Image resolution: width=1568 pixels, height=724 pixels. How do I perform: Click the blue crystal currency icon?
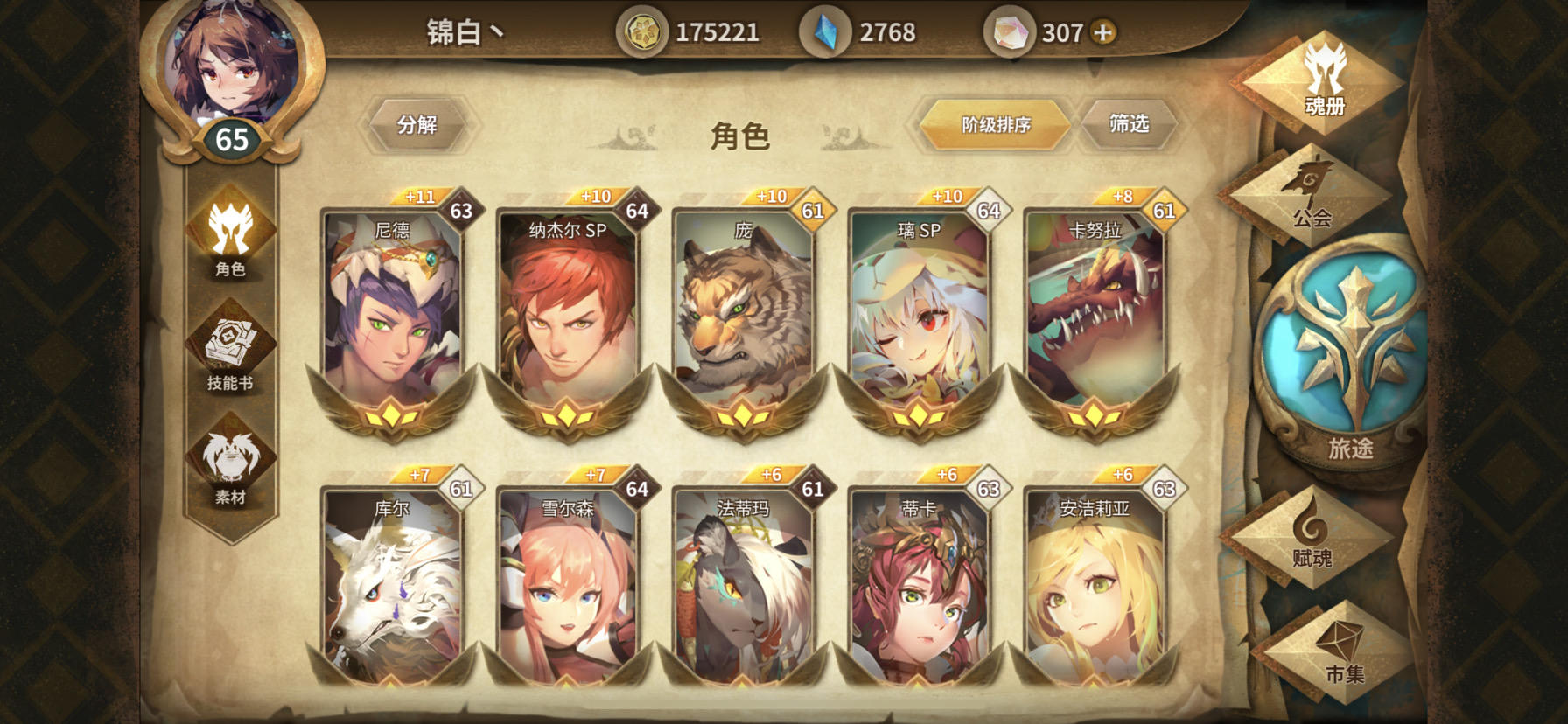pyautogui.click(x=825, y=33)
